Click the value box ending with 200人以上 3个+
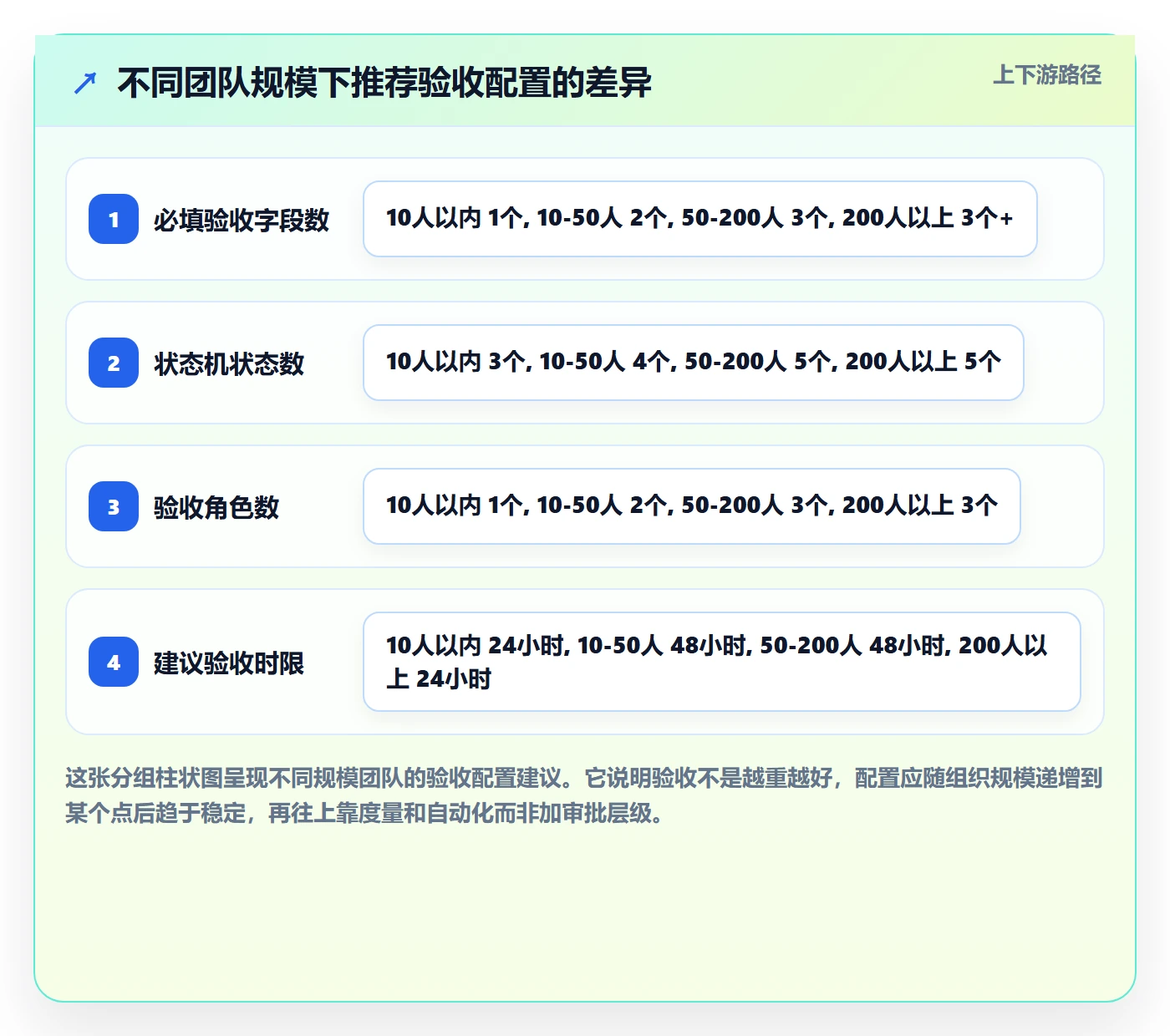Image resolution: width=1170 pixels, height=1036 pixels. tap(700, 219)
